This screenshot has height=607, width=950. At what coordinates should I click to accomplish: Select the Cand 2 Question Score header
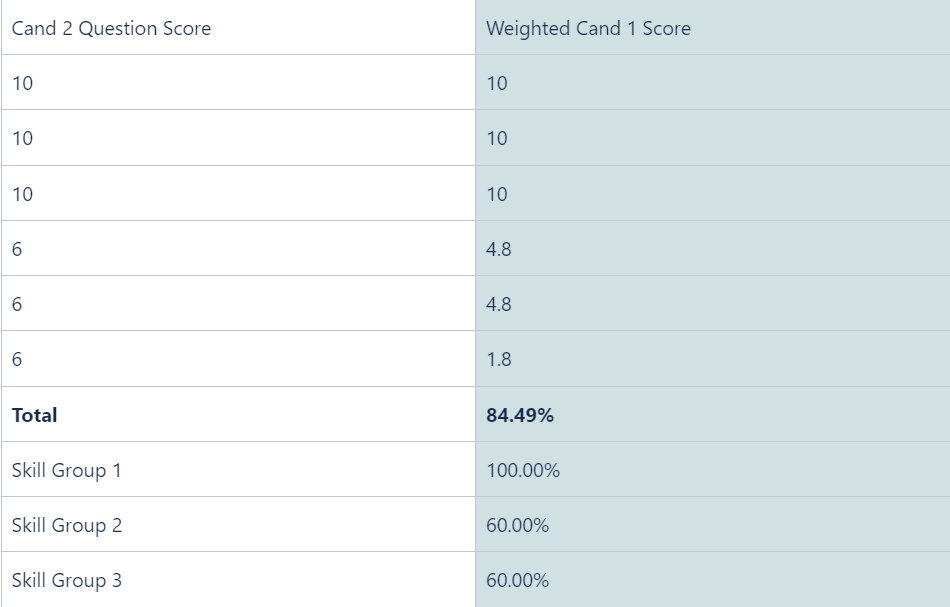[238, 27]
